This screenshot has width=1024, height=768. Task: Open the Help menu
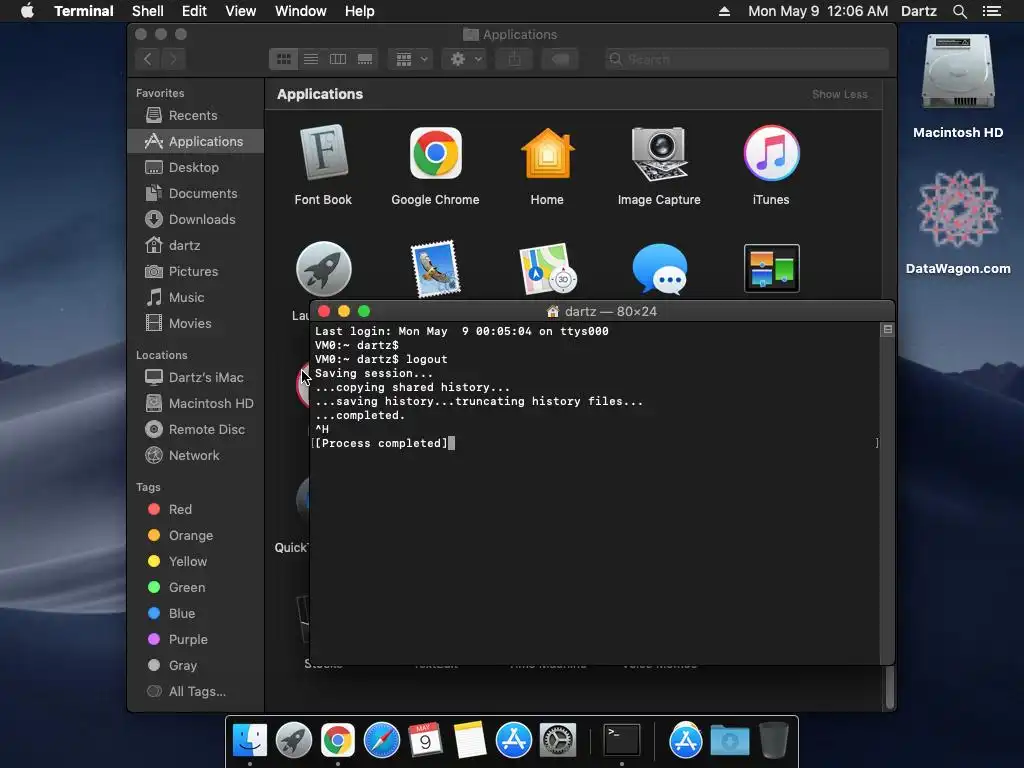pos(359,11)
